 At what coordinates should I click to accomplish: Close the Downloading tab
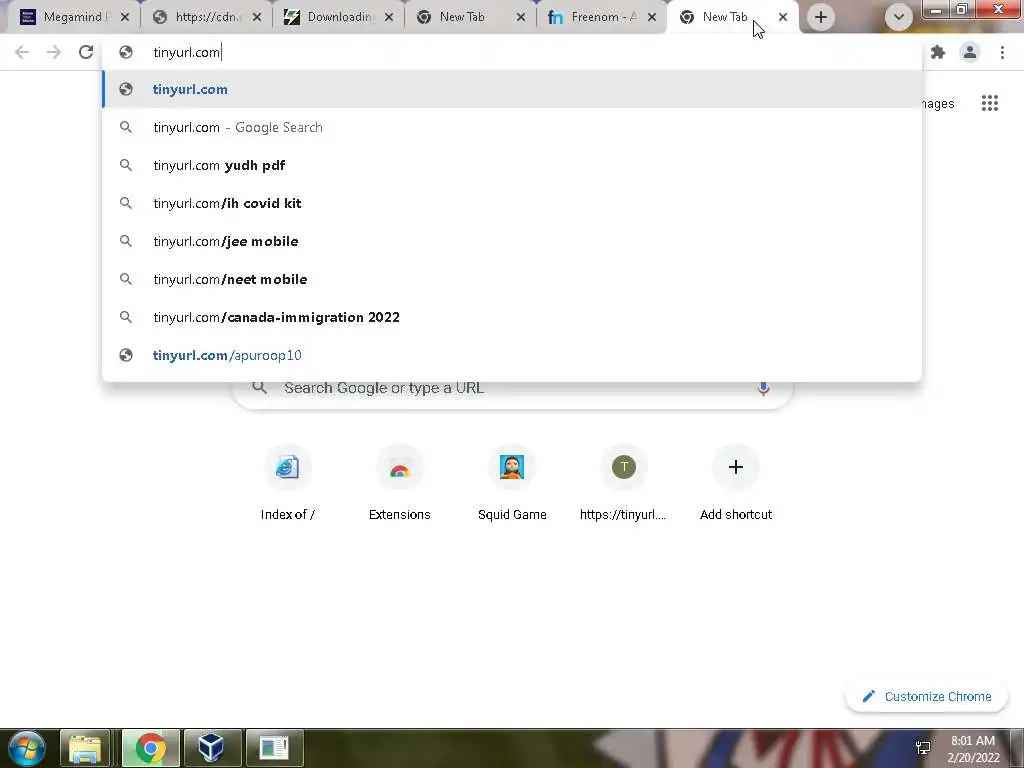point(389,17)
